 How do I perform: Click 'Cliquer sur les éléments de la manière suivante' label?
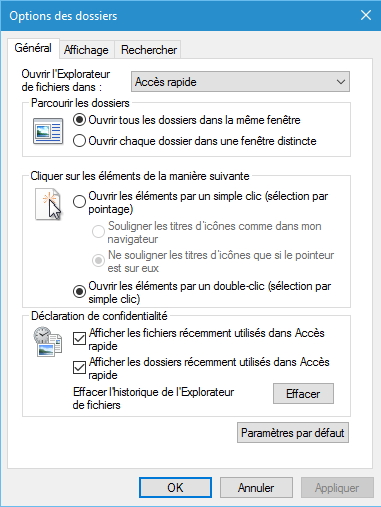pyautogui.click(x=140, y=176)
